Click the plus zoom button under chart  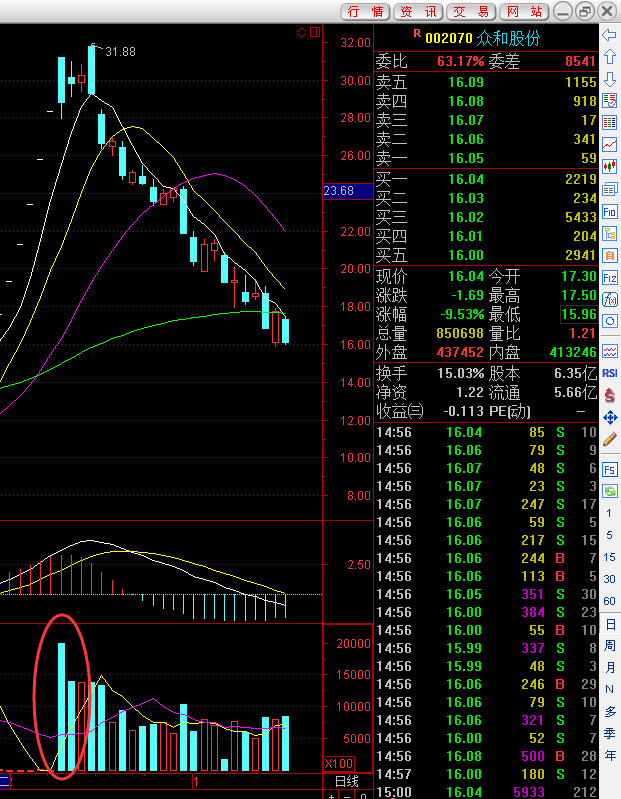[x=332, y=796]
